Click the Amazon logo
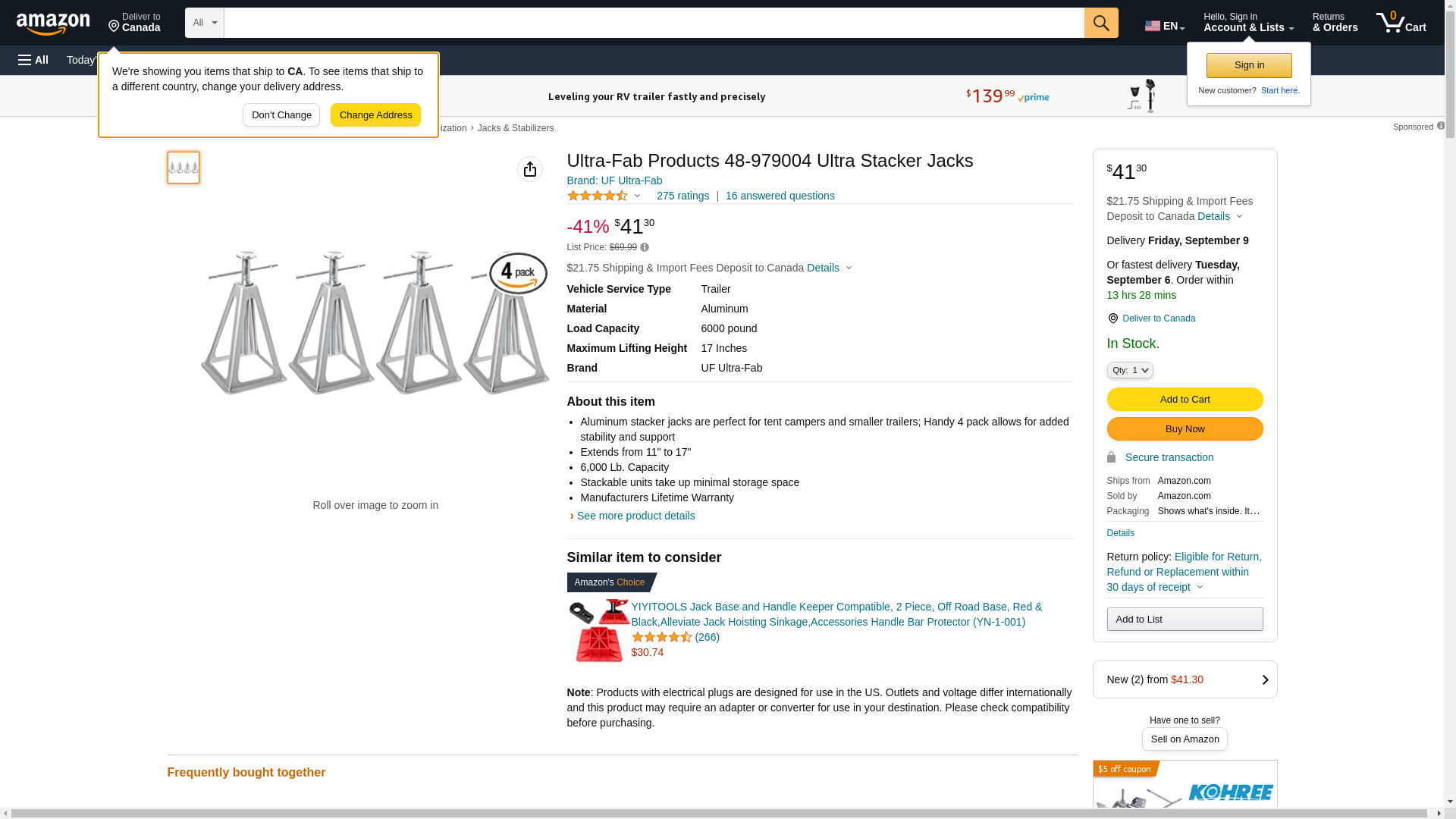Viewport: 1456px width, 819px height. (x=53, y=24)
